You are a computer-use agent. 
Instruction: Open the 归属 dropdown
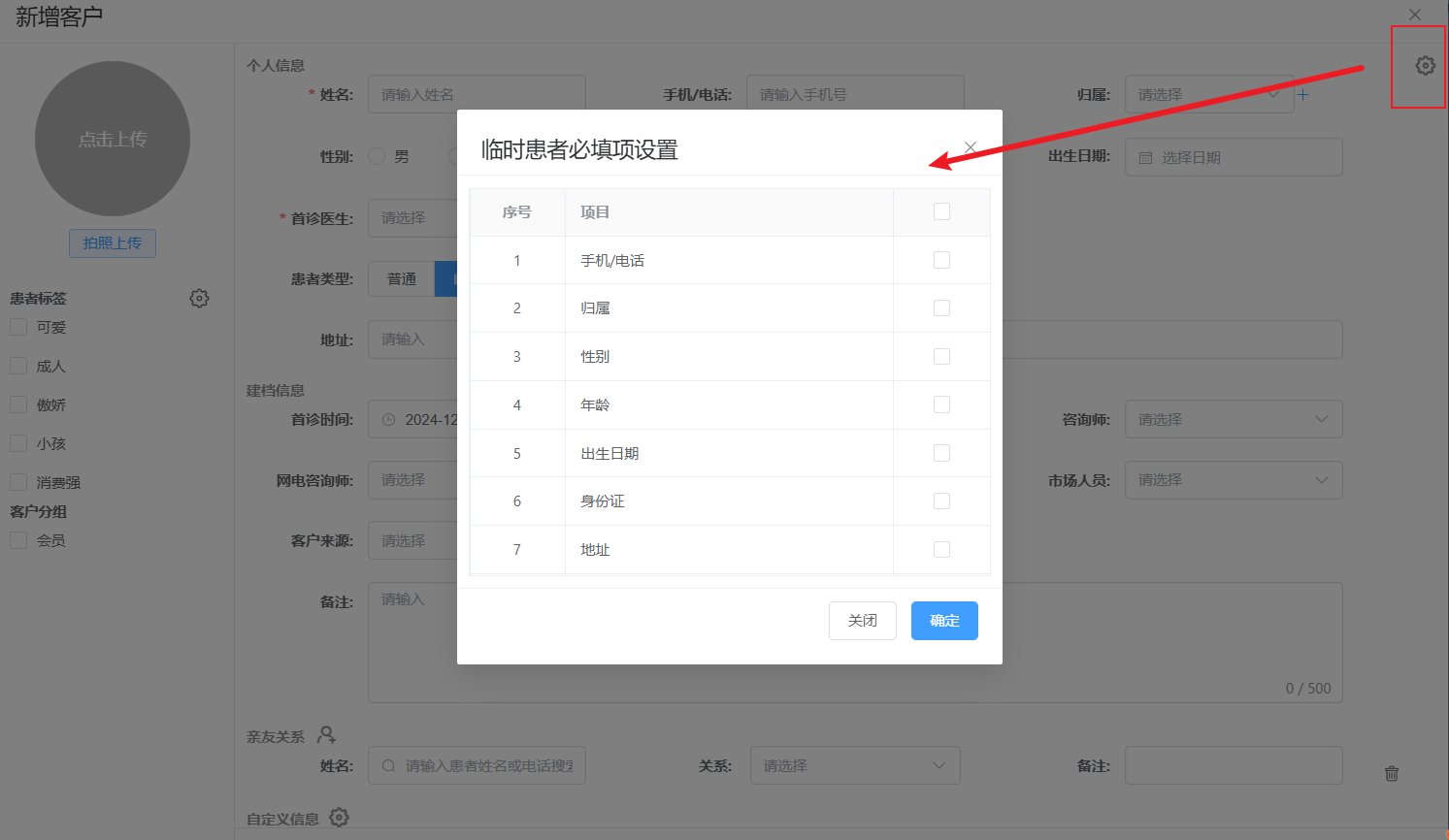tap(1209, 95)
